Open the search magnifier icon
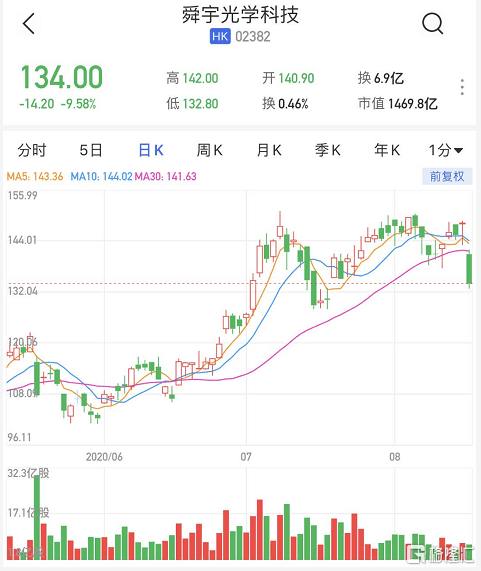The image size is (481, 571). [433, 24]
